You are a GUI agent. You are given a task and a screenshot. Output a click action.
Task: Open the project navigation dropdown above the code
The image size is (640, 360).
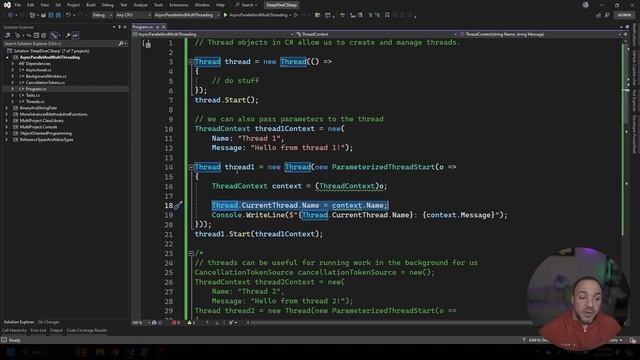(x=213, y=34)
